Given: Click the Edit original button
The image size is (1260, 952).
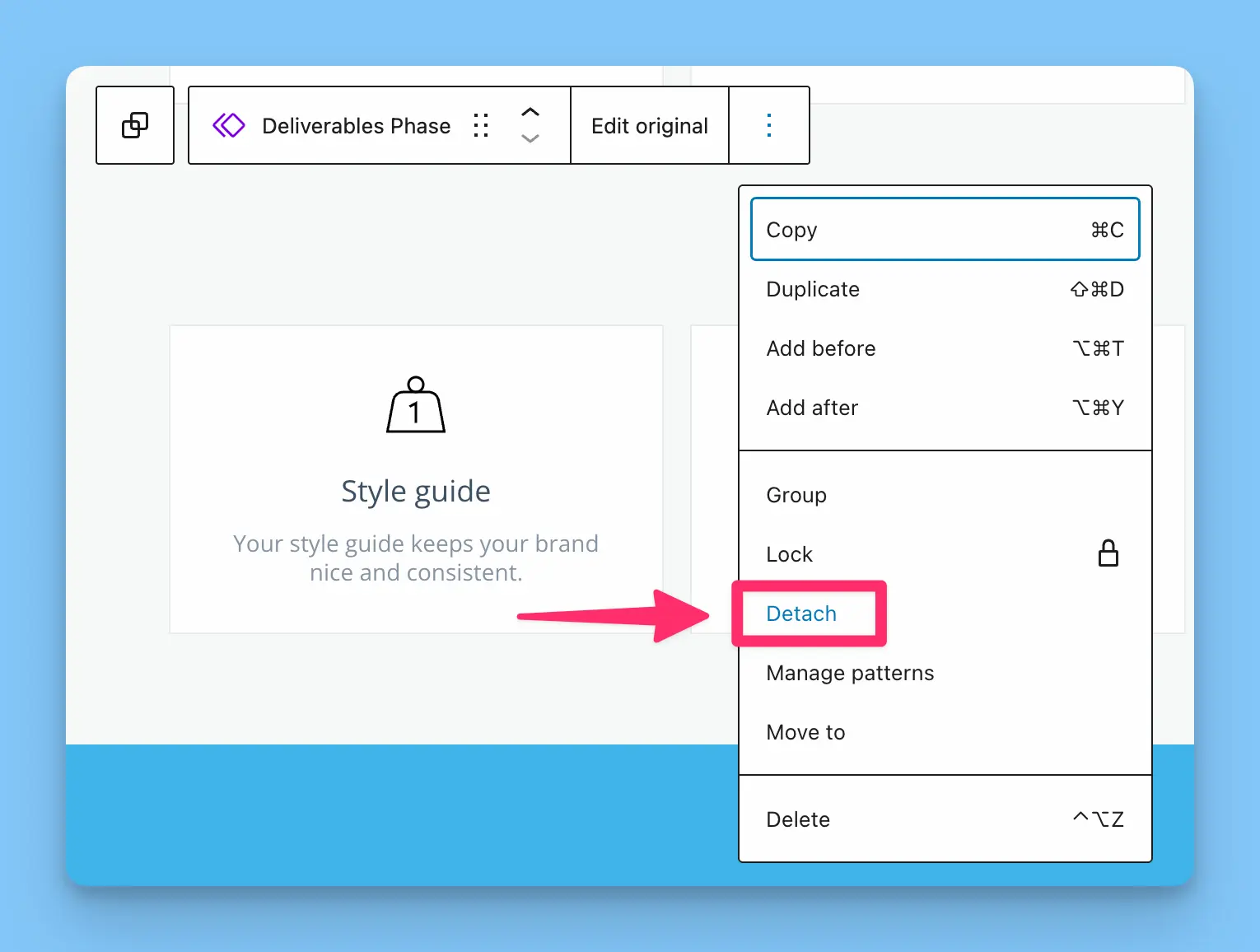Looking at the screenshot, I should (650, 125).
